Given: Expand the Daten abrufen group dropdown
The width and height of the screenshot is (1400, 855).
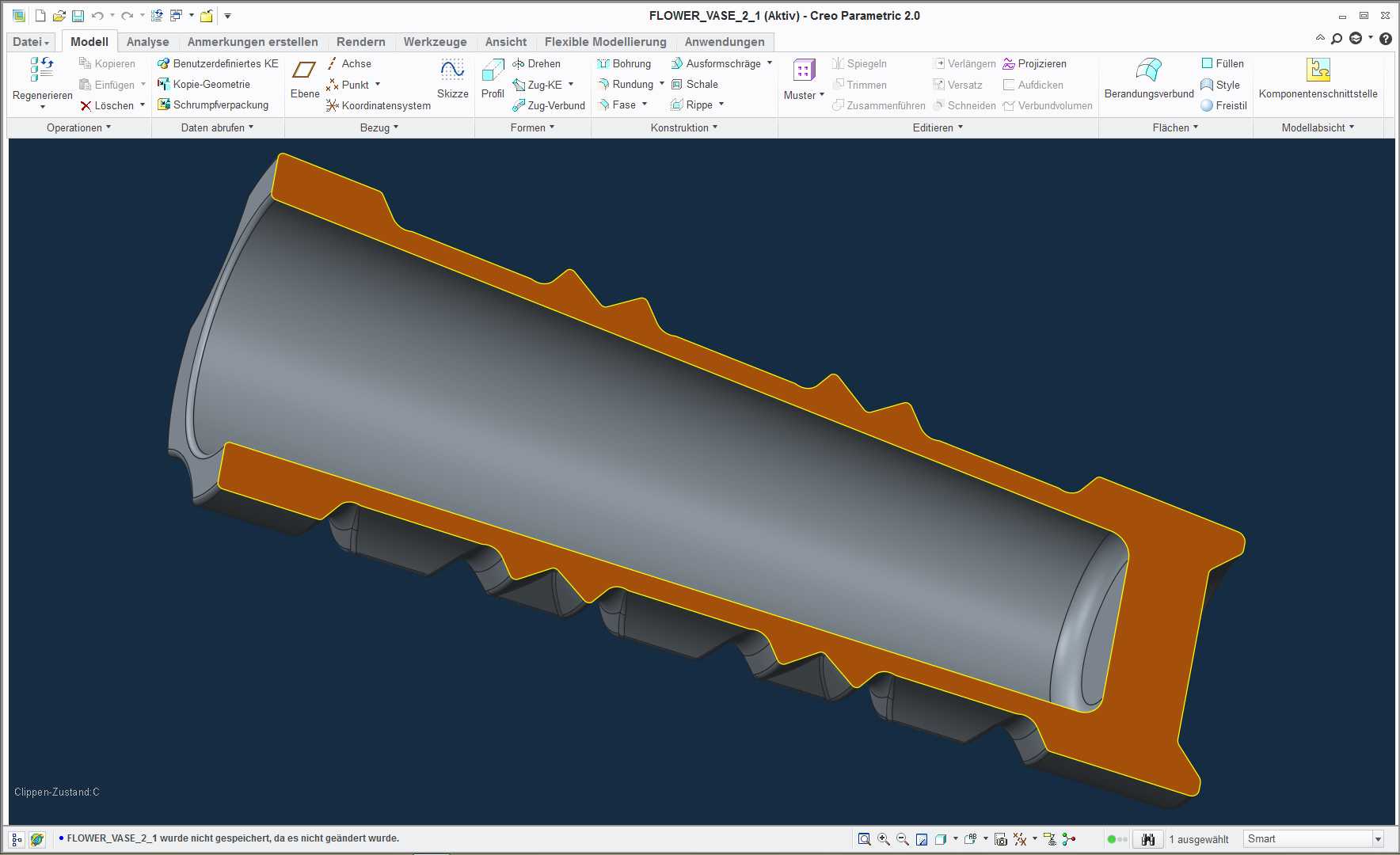Looking at the screenshot, I should 218,127.
